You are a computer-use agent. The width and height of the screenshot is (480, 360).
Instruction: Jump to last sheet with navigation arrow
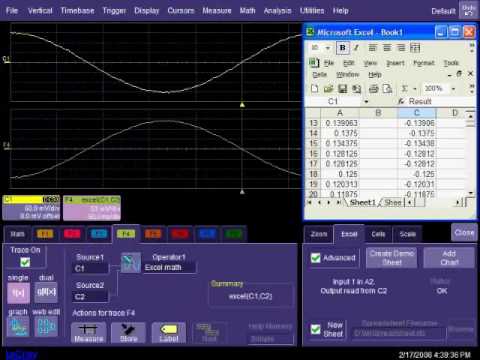pos(339,202)
